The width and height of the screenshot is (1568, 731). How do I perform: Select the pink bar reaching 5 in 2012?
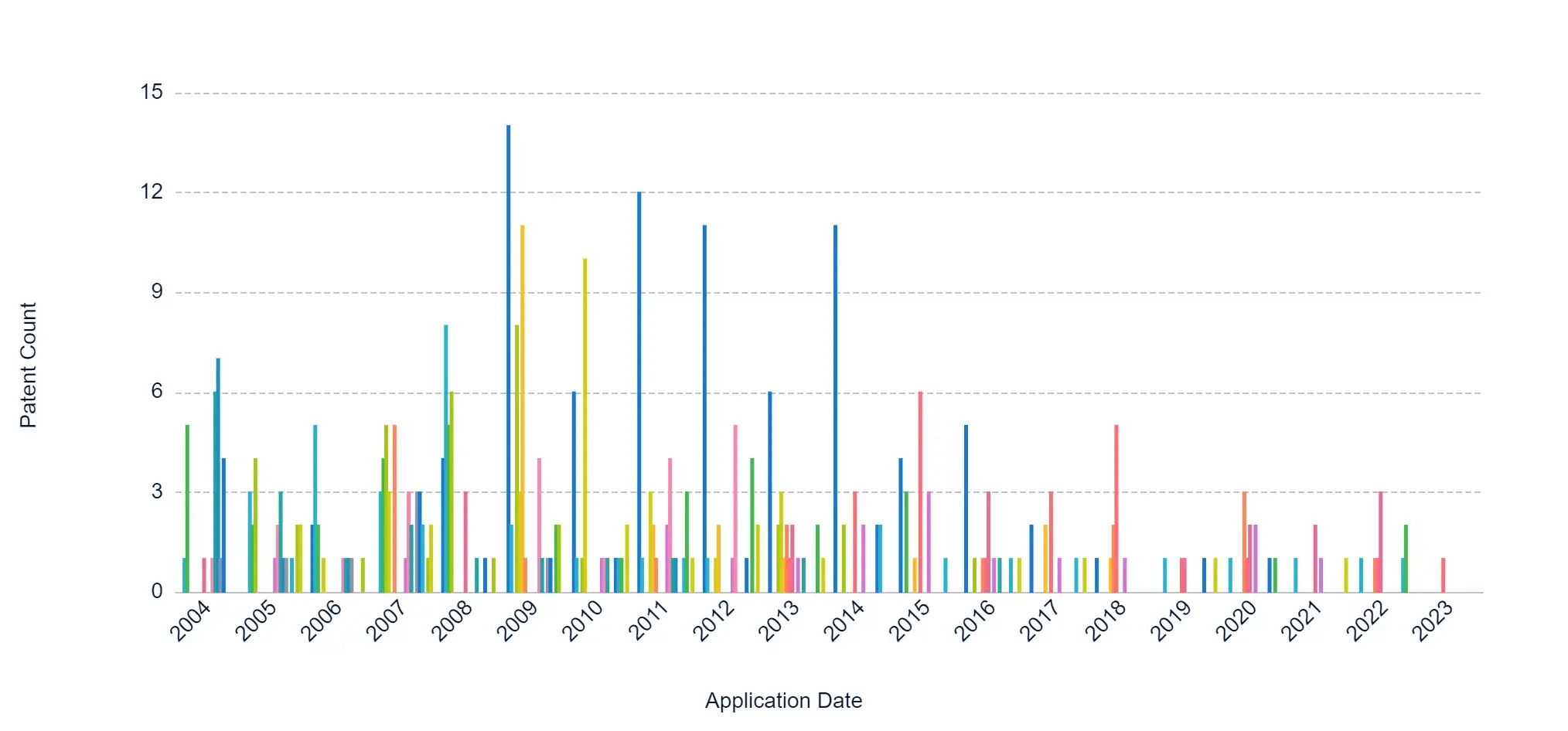pos(735,509)
